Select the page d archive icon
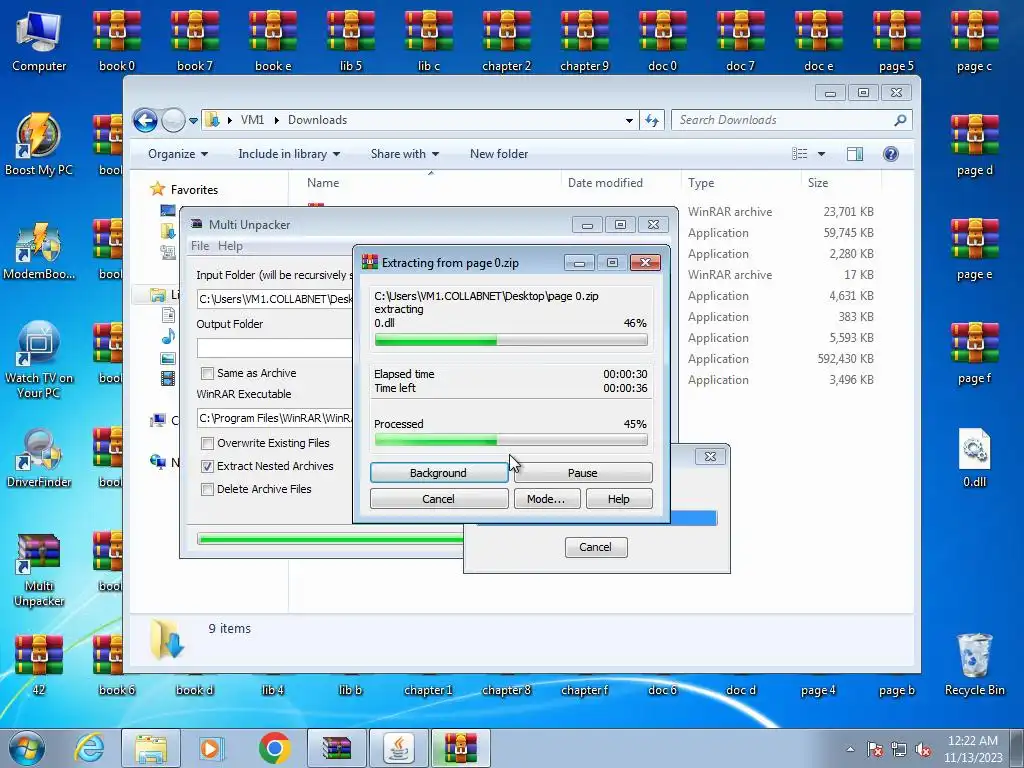This screenshot has height=768, width=1024. (x=974, y=145)
